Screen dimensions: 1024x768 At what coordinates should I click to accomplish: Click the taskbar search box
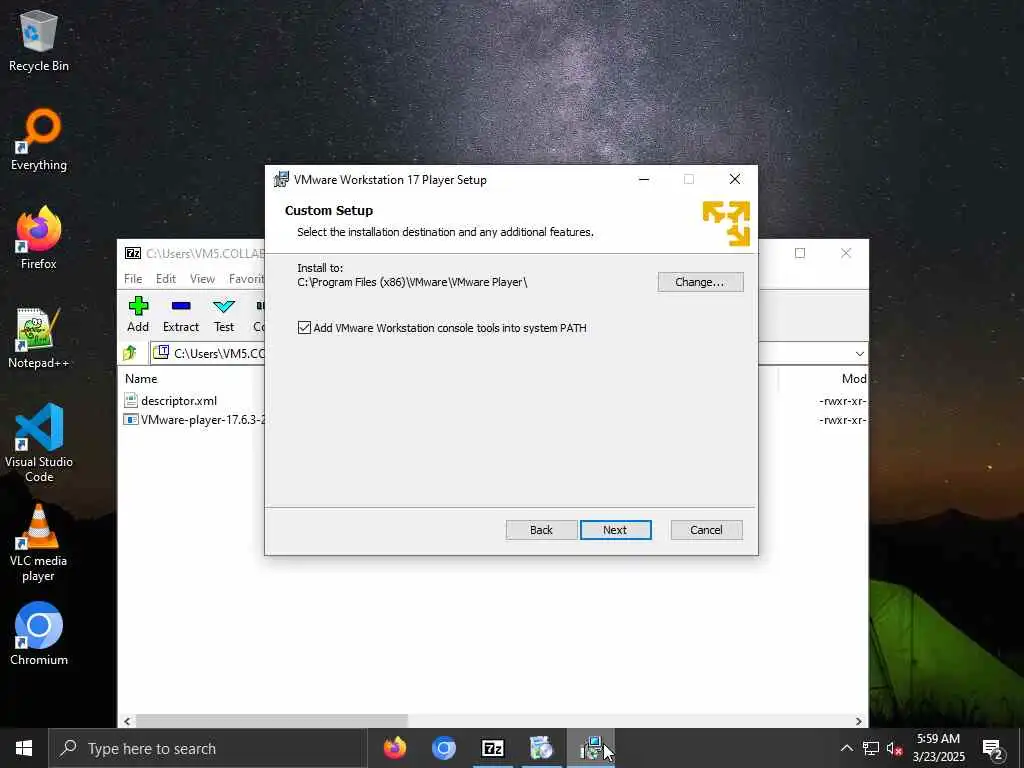[208, 748]
